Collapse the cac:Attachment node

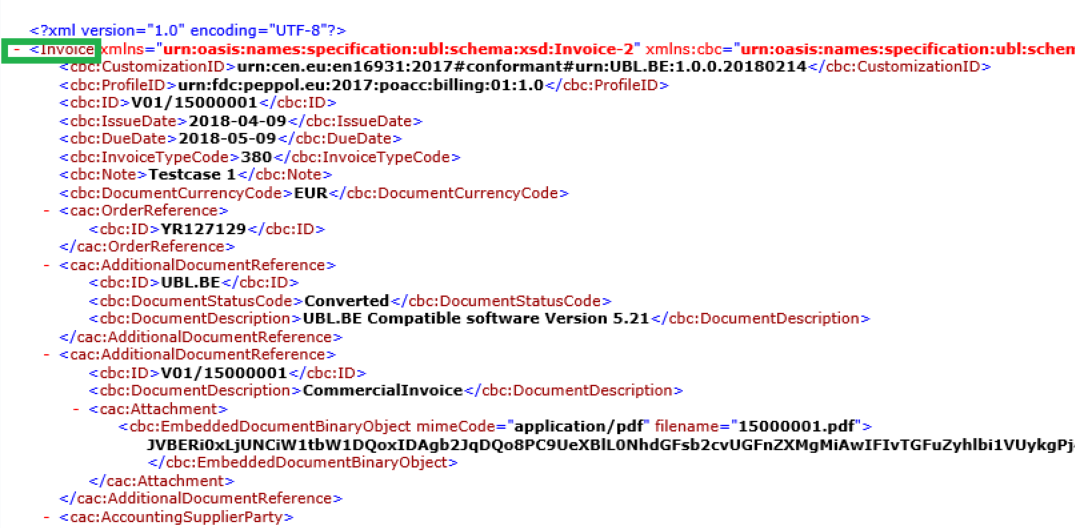(76, 409)
